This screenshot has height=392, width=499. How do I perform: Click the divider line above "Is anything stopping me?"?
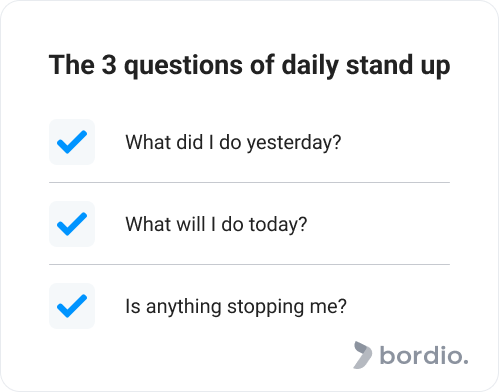(249, 264)
